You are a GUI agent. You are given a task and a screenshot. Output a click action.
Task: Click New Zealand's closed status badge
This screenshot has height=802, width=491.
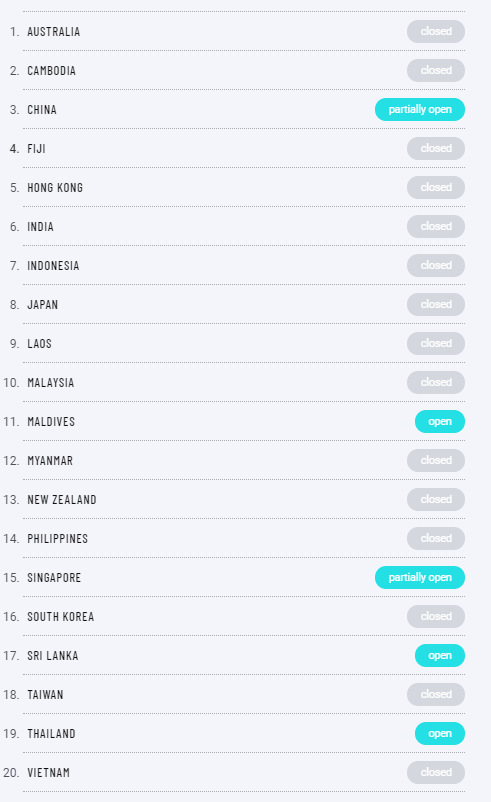tap(436, 500)
